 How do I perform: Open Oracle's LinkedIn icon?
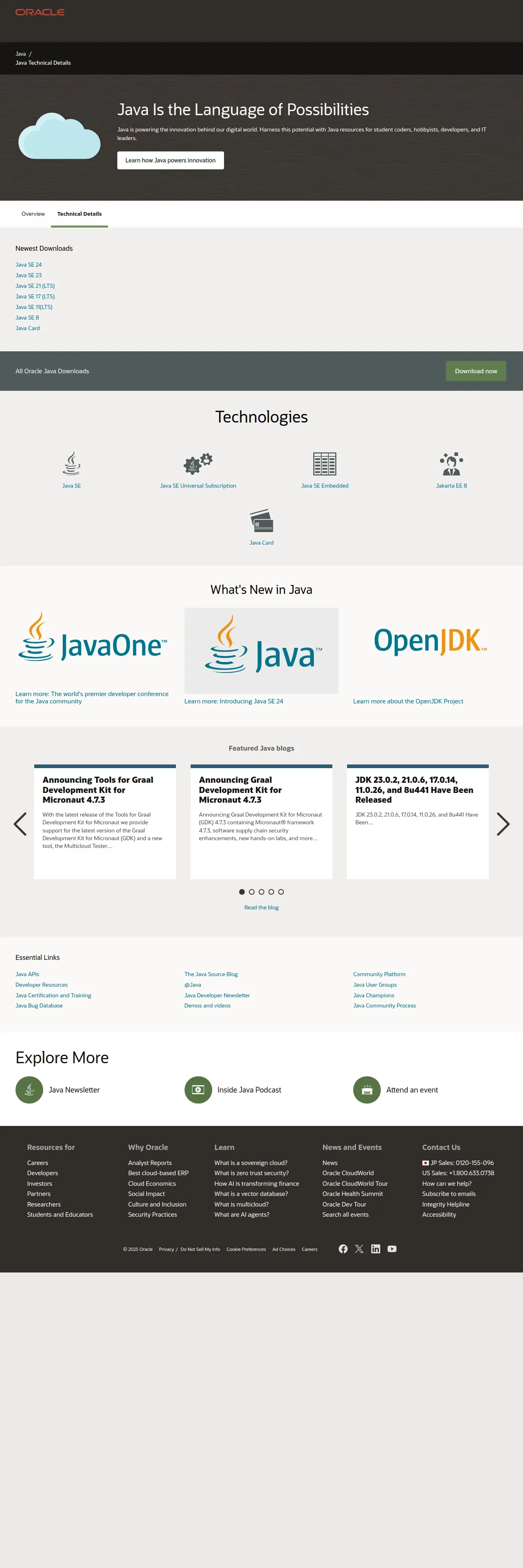point(376,1249)
